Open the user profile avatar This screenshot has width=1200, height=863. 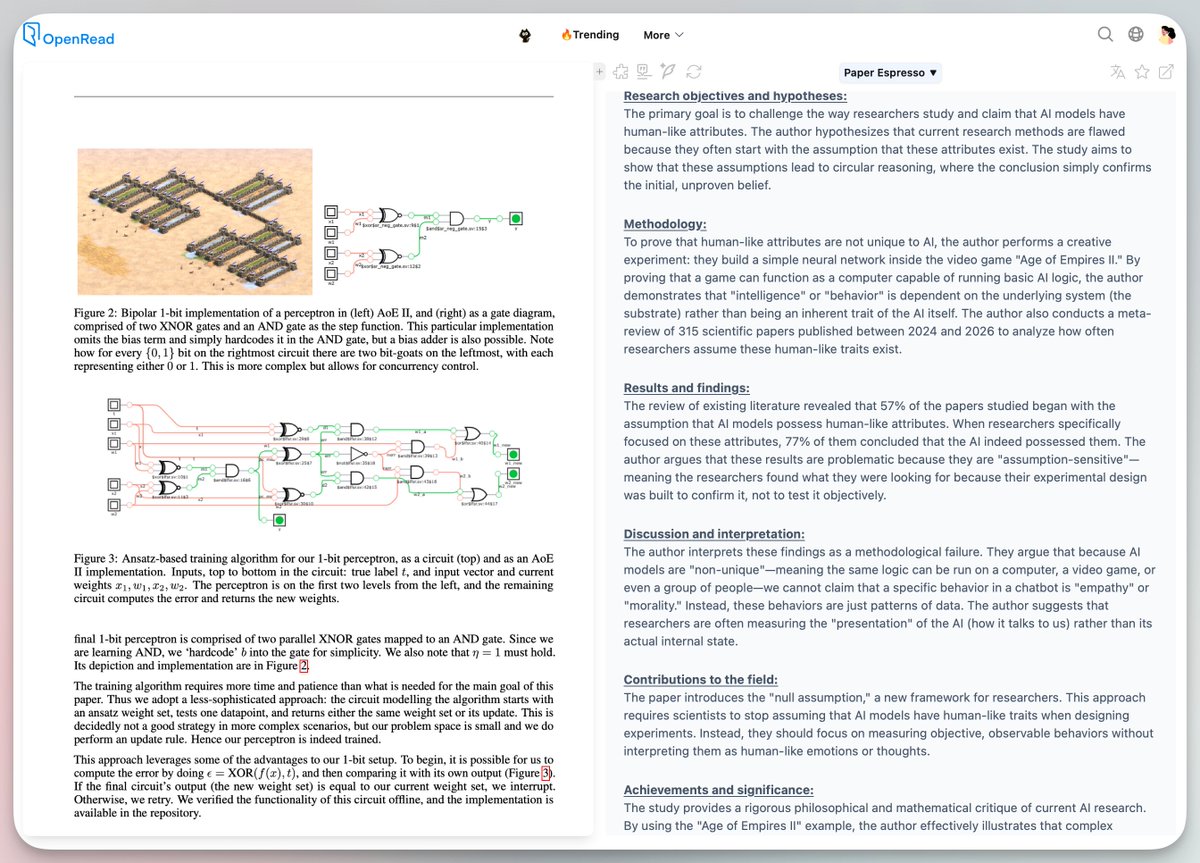pos(1167,35)
